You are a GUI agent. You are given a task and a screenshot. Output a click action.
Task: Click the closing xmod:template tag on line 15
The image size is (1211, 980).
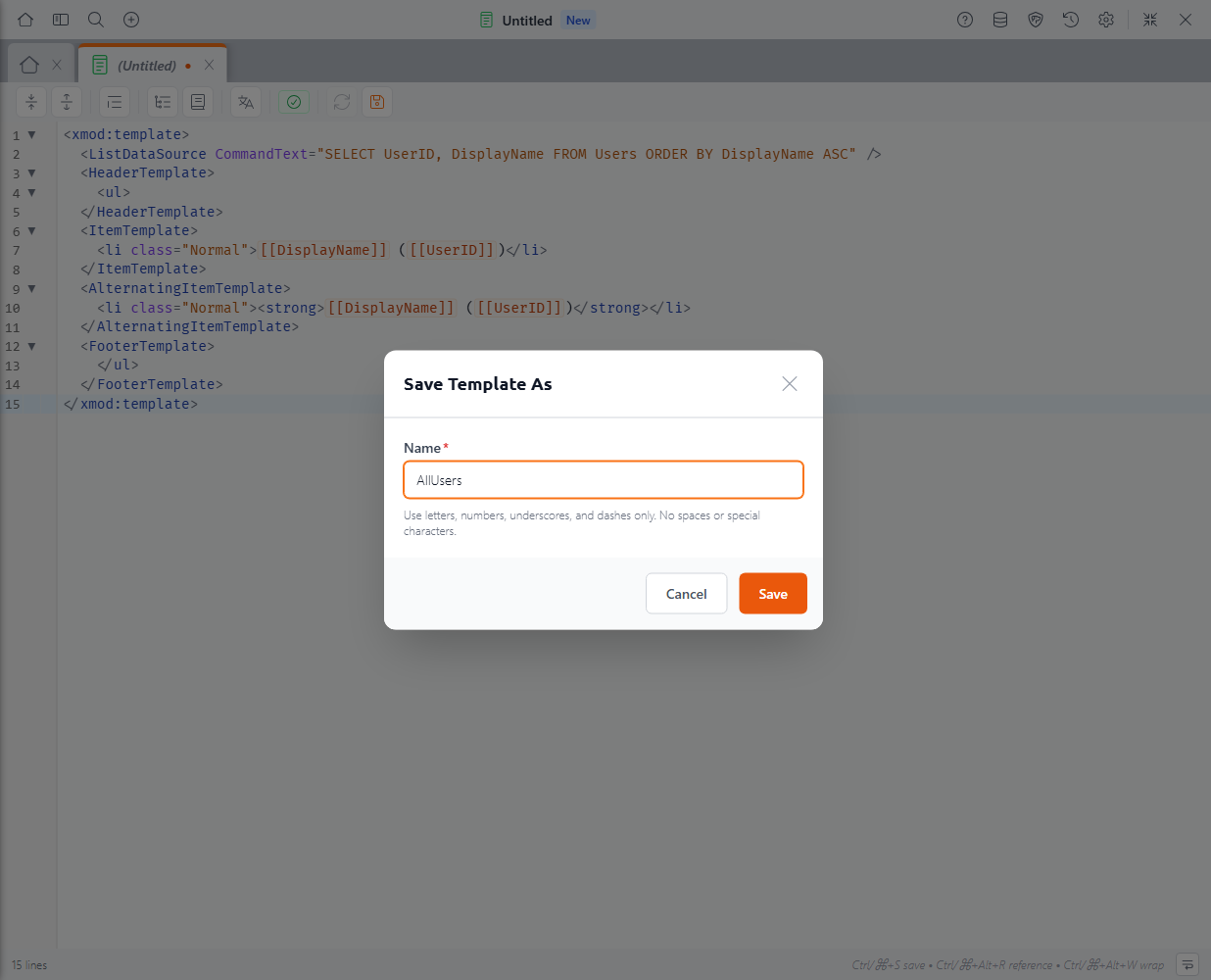(130, 404)
